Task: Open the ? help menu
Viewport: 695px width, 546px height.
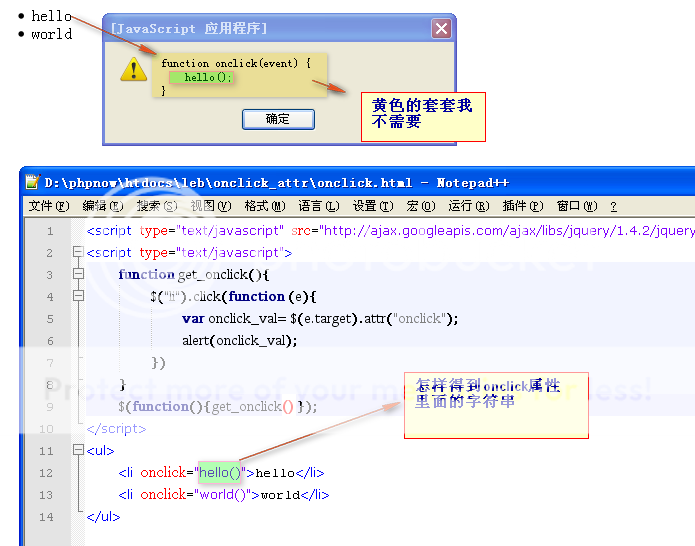Action: tap(613, 207)
